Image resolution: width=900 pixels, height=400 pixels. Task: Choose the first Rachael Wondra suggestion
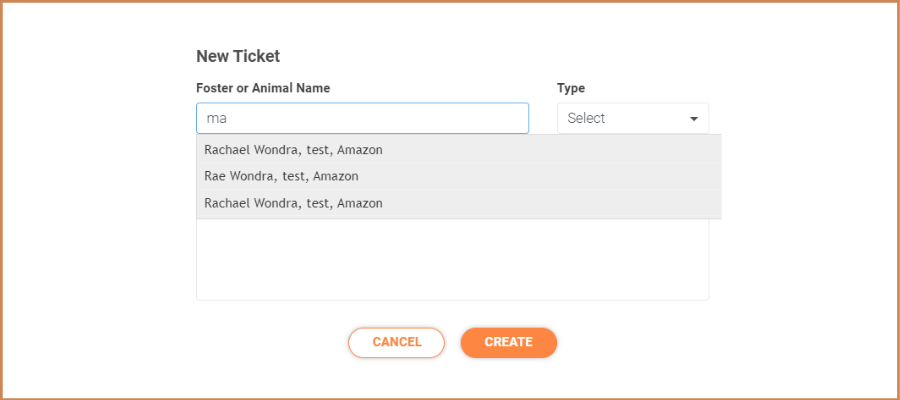click(459, 150)
